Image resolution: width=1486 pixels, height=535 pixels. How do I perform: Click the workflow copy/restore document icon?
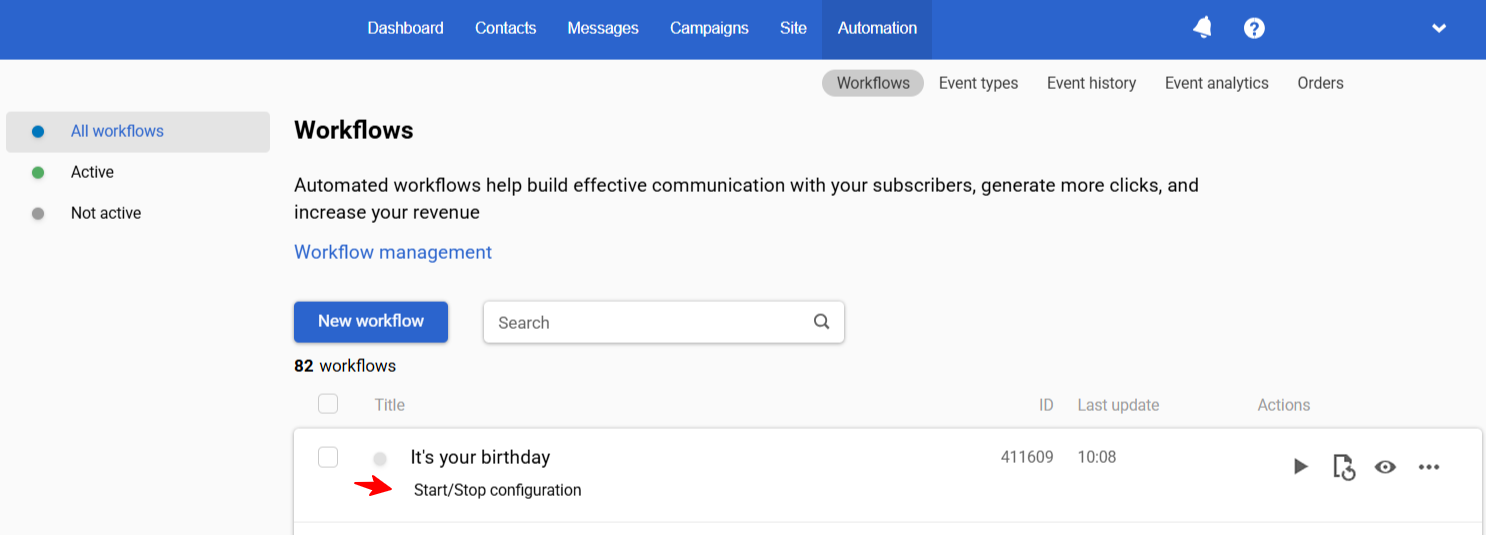coord(1344,467)
